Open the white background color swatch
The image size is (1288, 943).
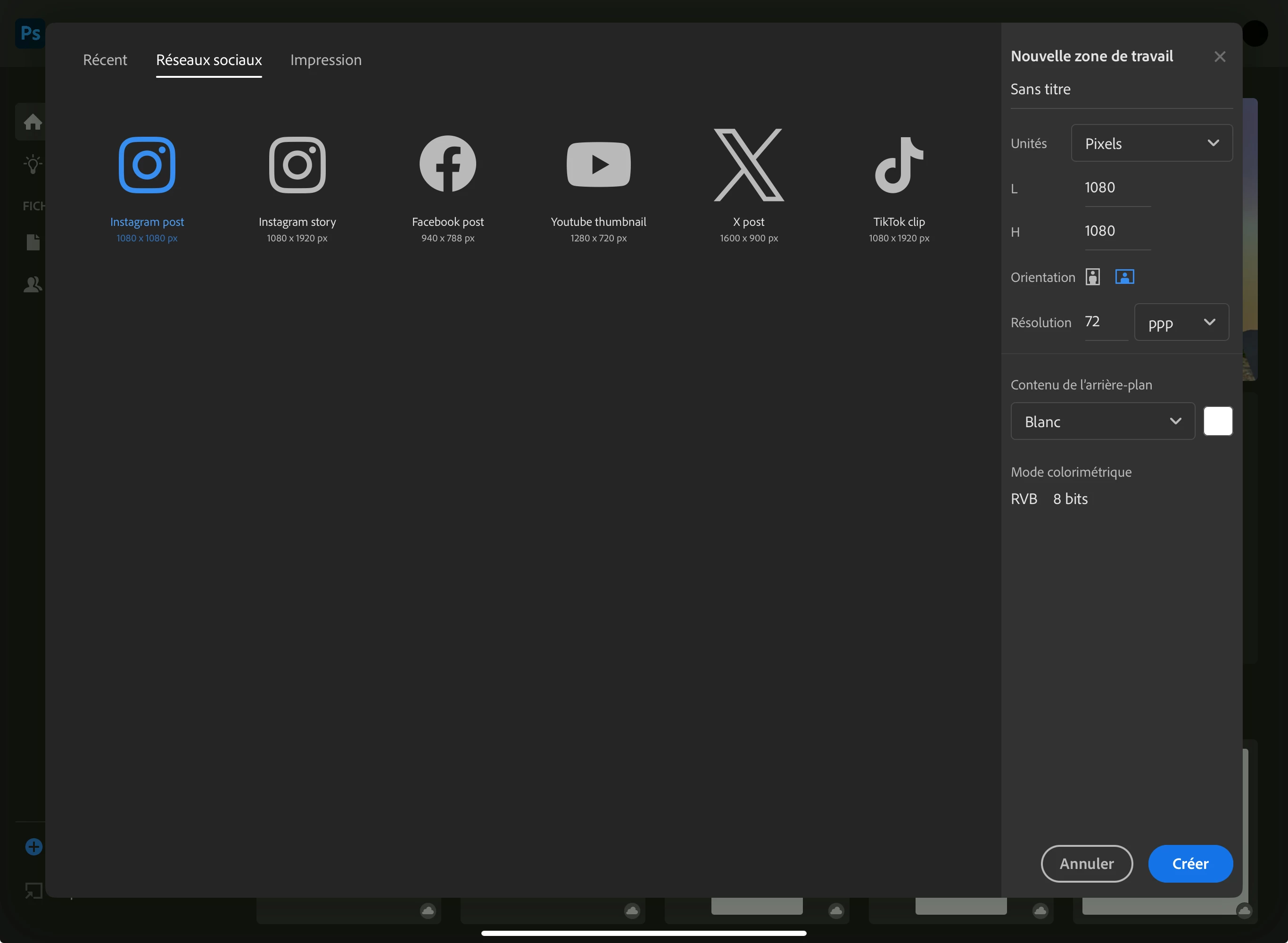click(1217, 421)
